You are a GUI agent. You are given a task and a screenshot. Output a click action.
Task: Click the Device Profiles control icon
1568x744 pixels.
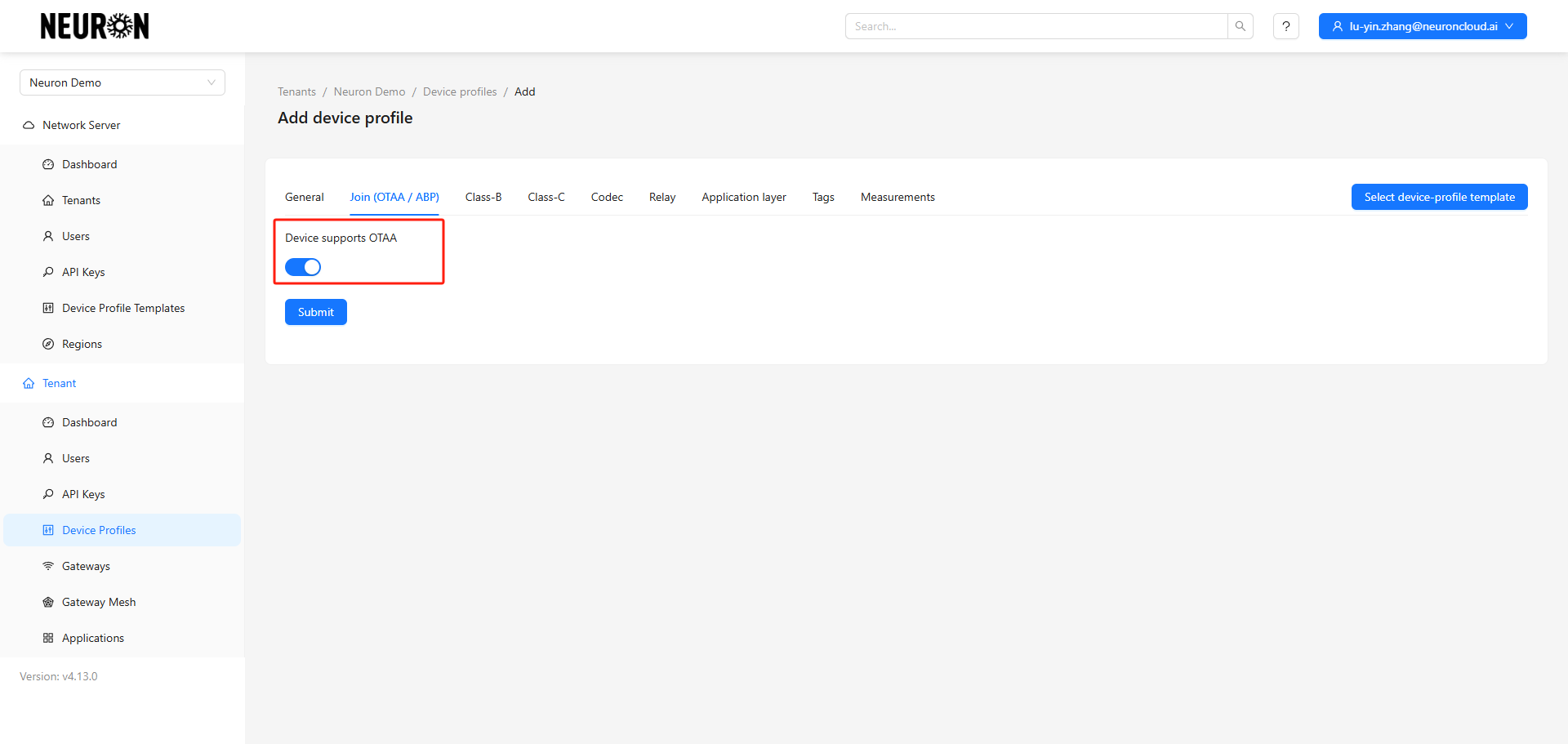click(x=48, y=530)
